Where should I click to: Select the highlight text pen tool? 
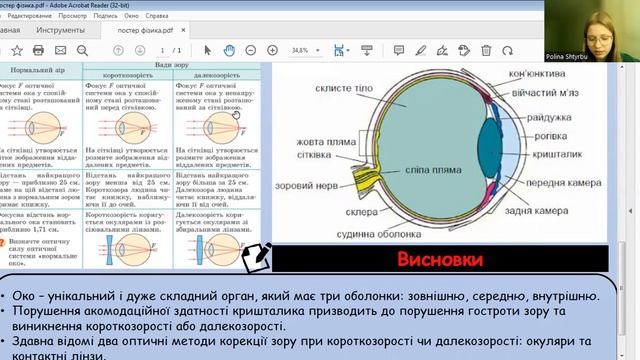(420, 51)
